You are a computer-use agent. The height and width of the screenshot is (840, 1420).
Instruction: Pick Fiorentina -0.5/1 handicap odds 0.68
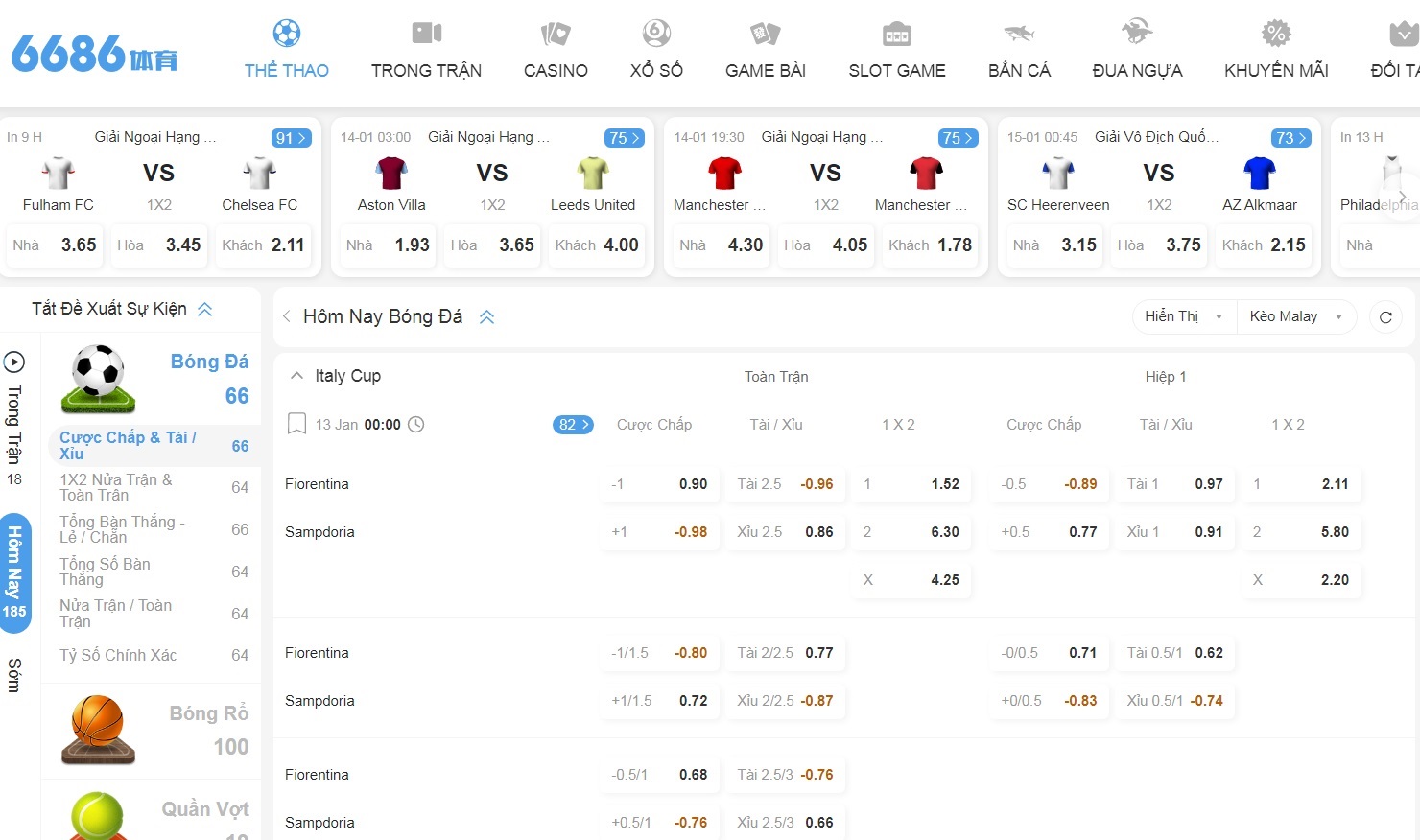(x=660, y=775)
